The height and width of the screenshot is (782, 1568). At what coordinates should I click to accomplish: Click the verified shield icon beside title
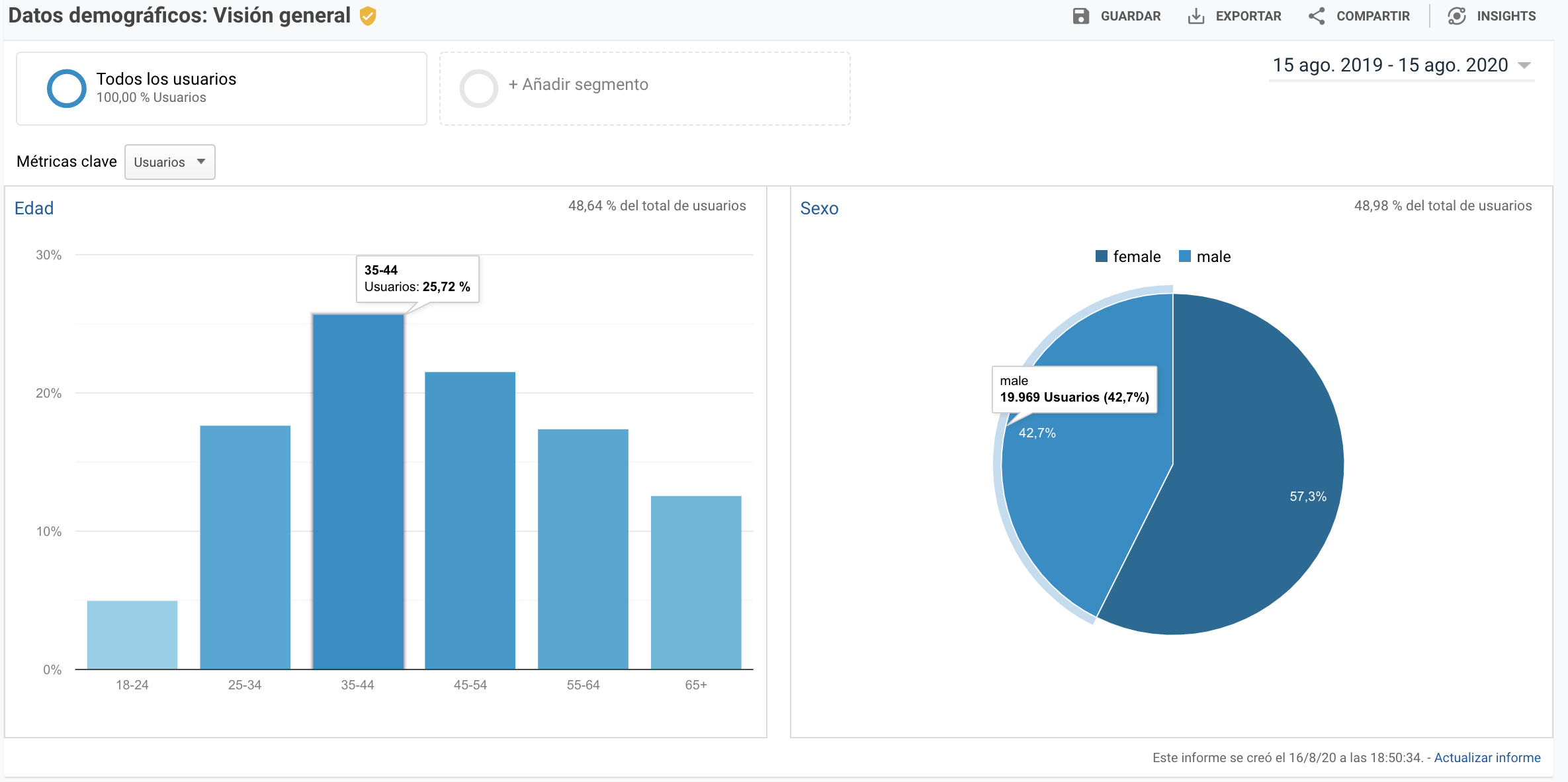tap(368, 16)
